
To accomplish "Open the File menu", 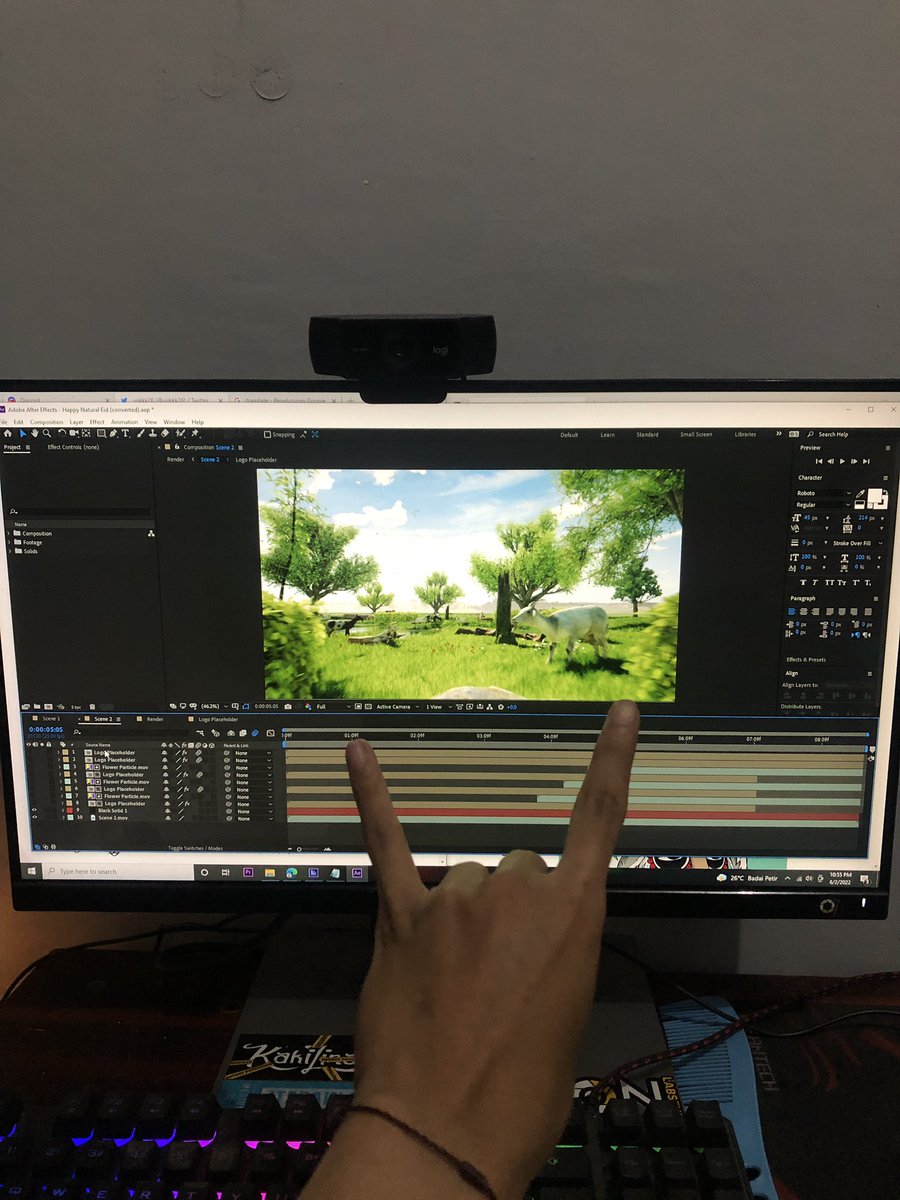I will click(x=3, y=422).
